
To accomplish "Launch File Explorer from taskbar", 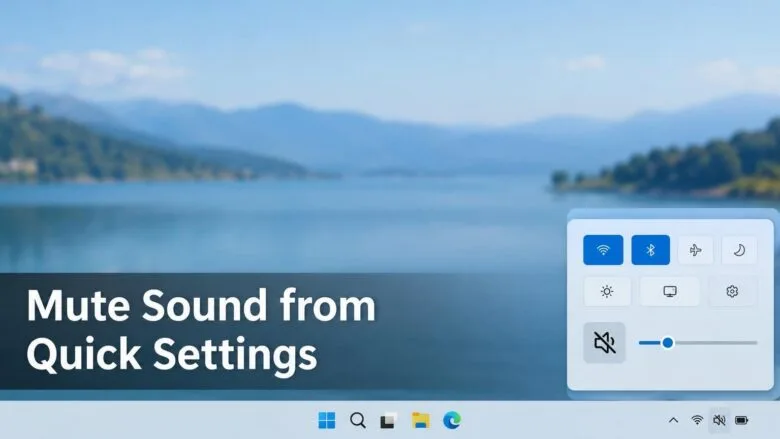I will pos(420,421).
